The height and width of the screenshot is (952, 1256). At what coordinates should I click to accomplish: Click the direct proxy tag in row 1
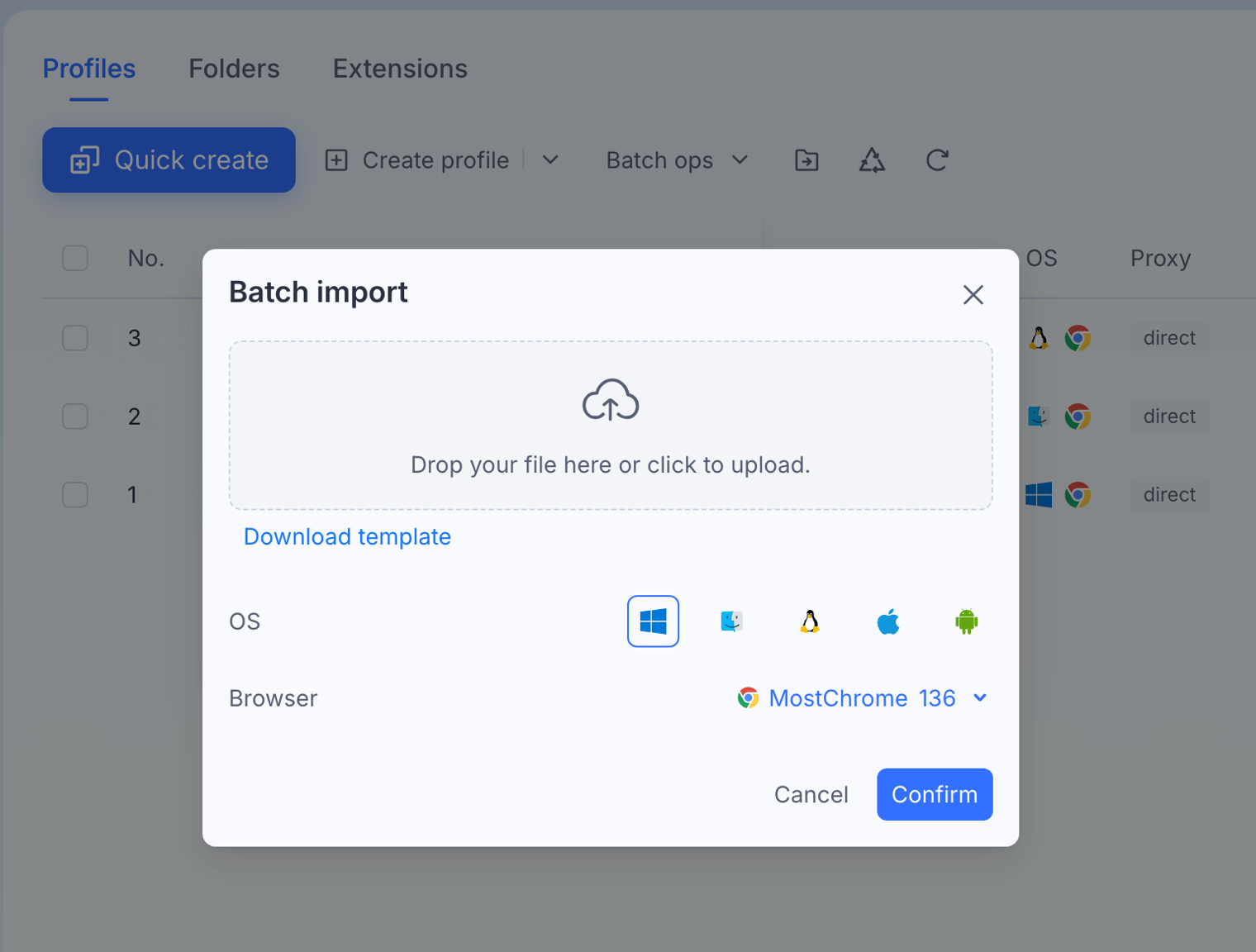click(x=1169, y=495)
